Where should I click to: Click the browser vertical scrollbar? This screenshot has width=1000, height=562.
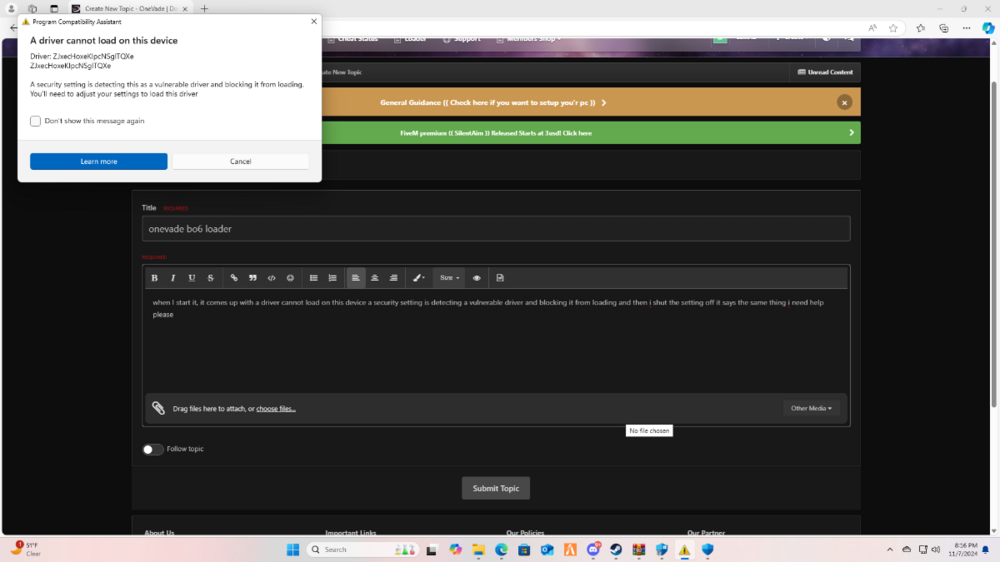coord(994,246)
